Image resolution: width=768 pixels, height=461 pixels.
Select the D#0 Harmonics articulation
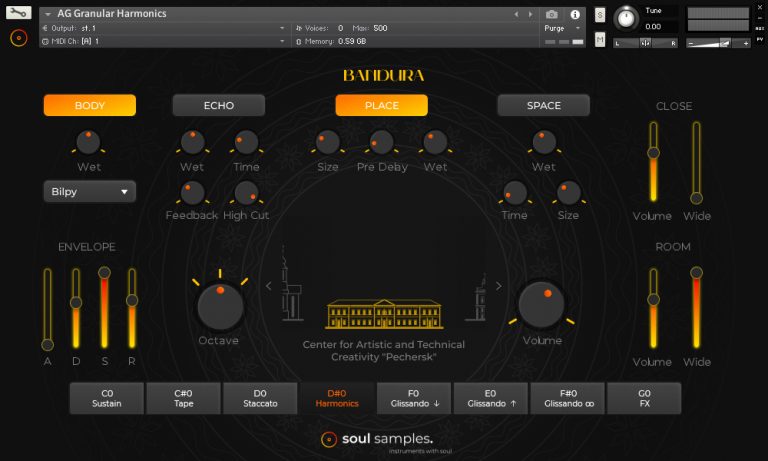tap(337, 398)
